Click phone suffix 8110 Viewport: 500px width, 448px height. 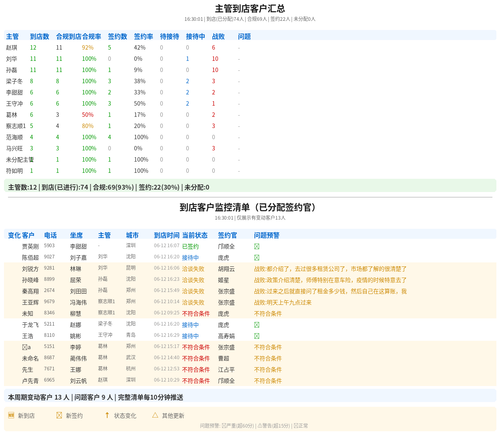click(49, 335)
